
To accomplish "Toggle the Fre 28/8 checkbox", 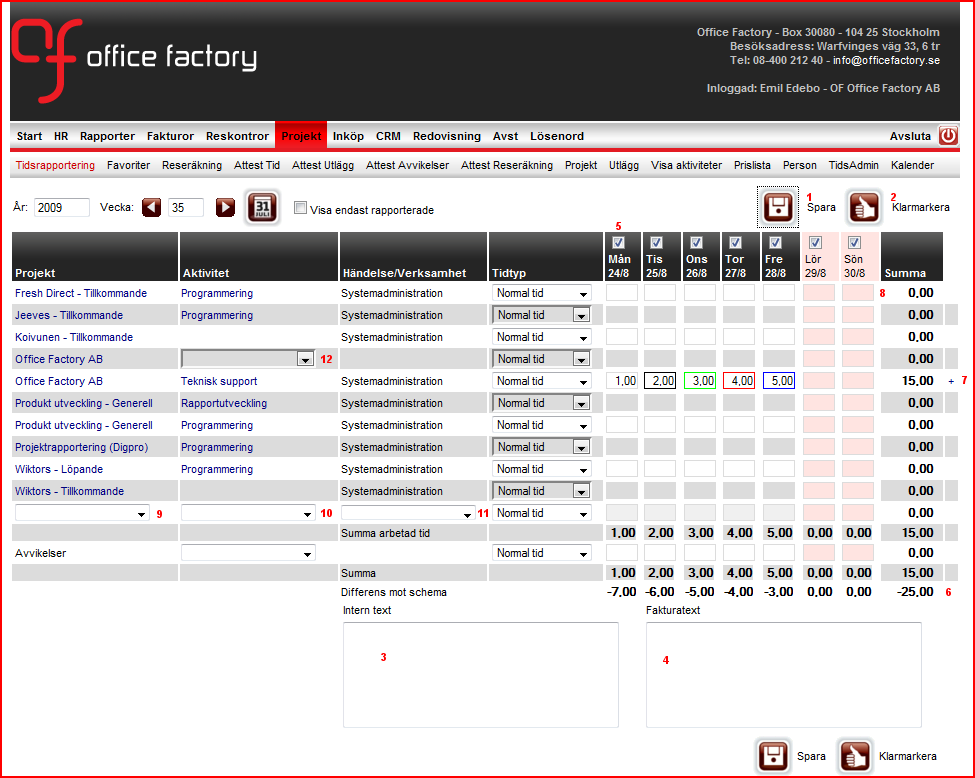I will [x=775, y=243].
